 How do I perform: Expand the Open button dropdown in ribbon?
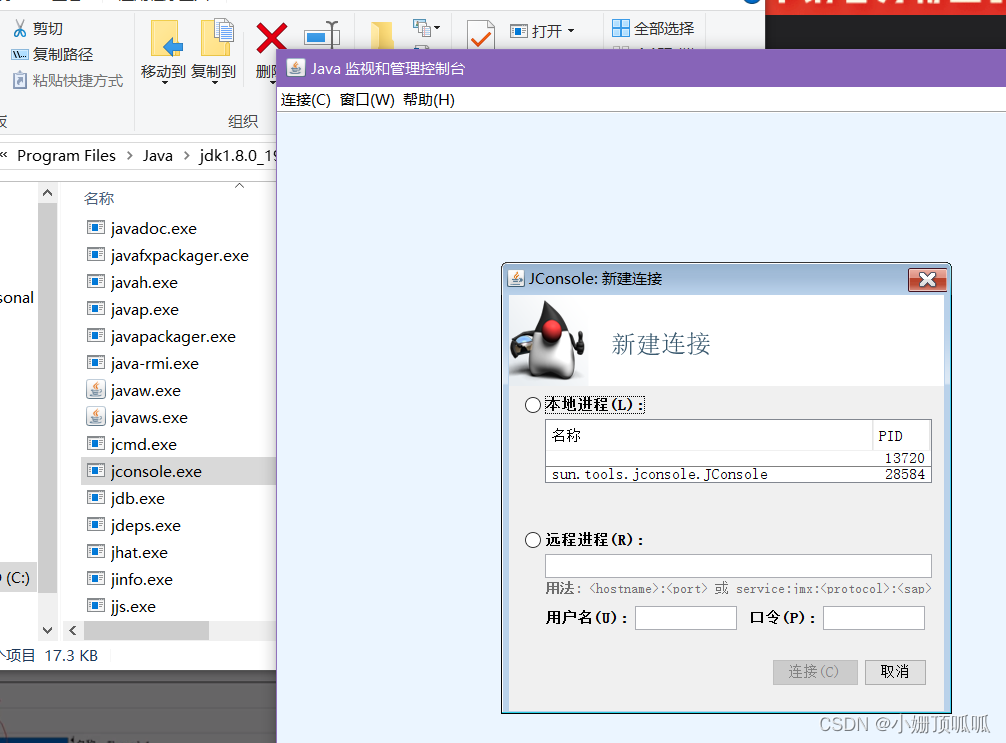coord(571,31)
